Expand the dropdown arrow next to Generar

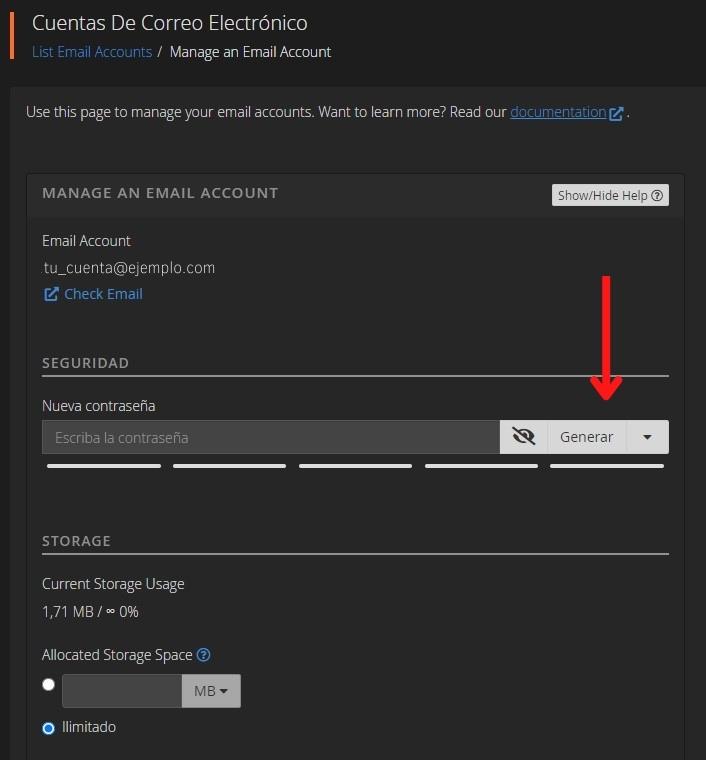647,437
